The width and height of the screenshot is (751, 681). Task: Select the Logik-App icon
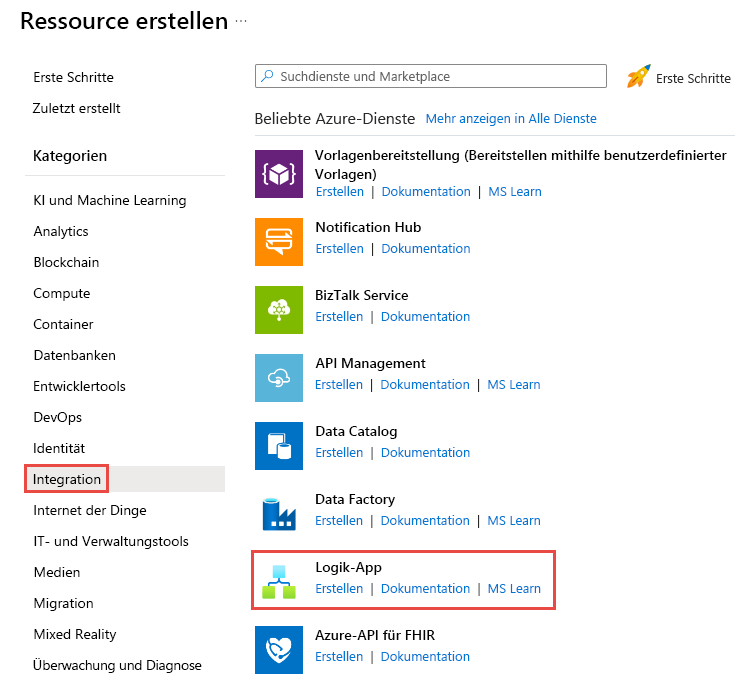coord(279,582)
